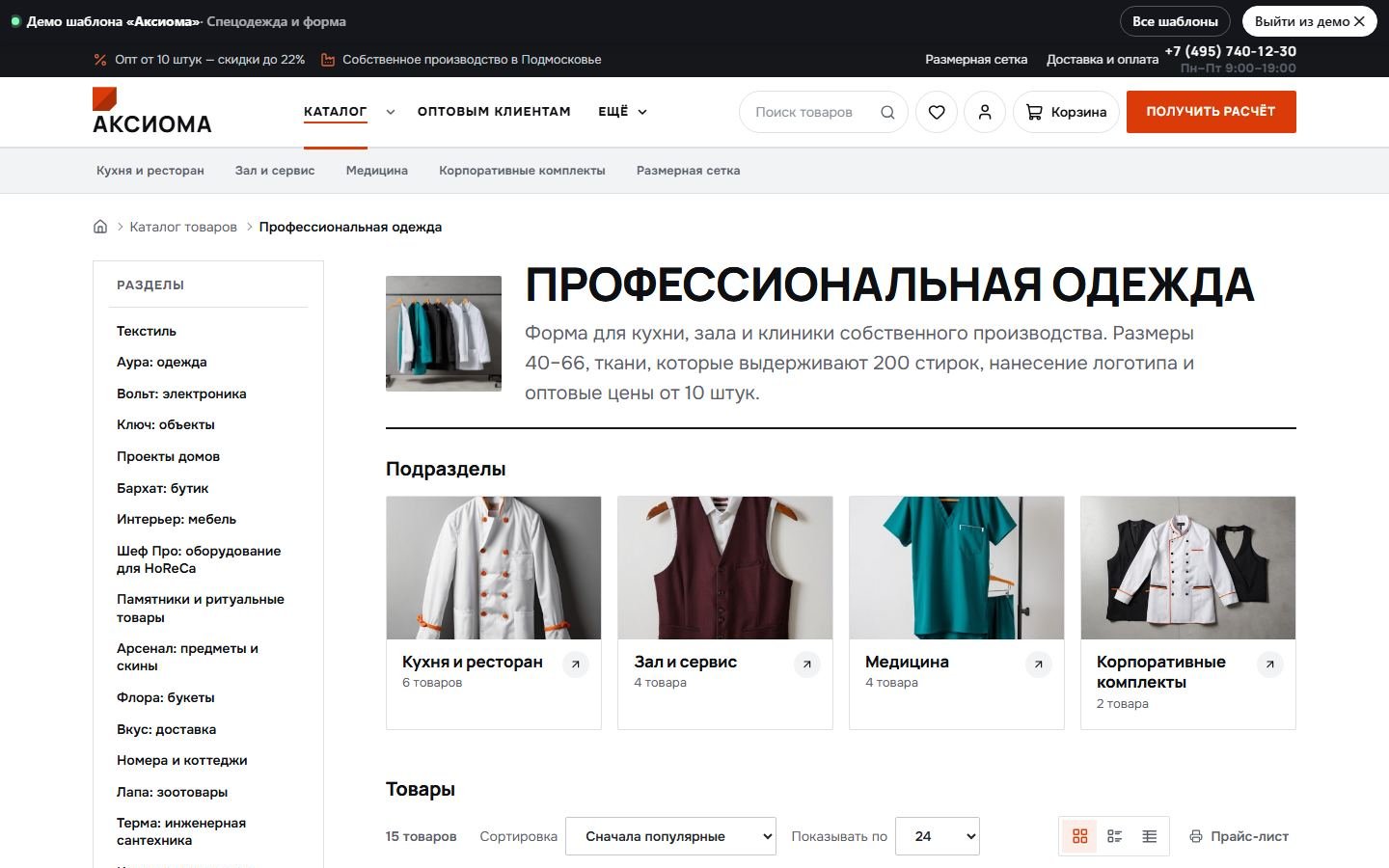The image size is (1389, 868).
Task: Open Доставка и оплата link
Action: (x=1103, y=60)
